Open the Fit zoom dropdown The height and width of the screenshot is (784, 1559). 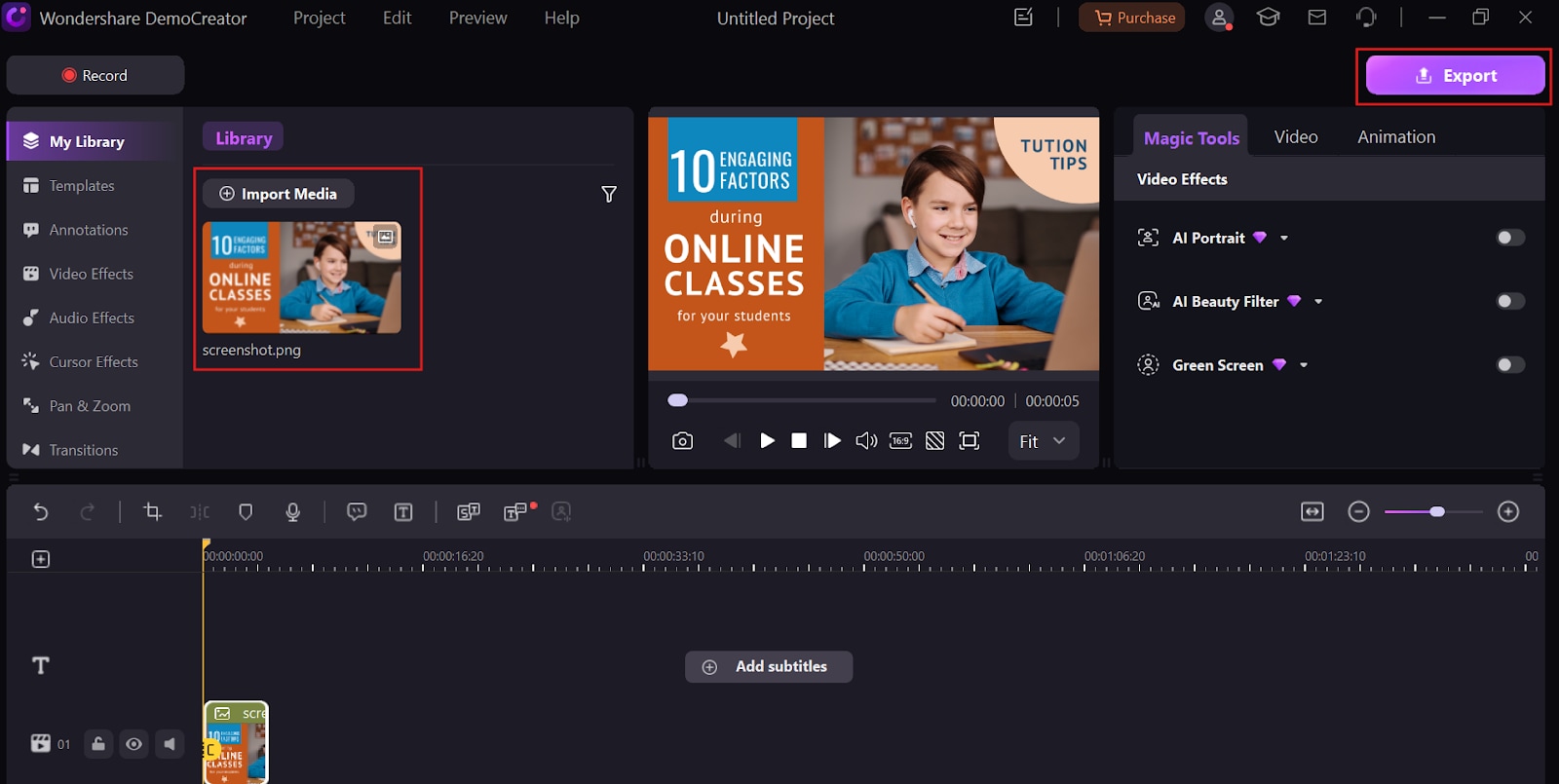click(1043, 441)
